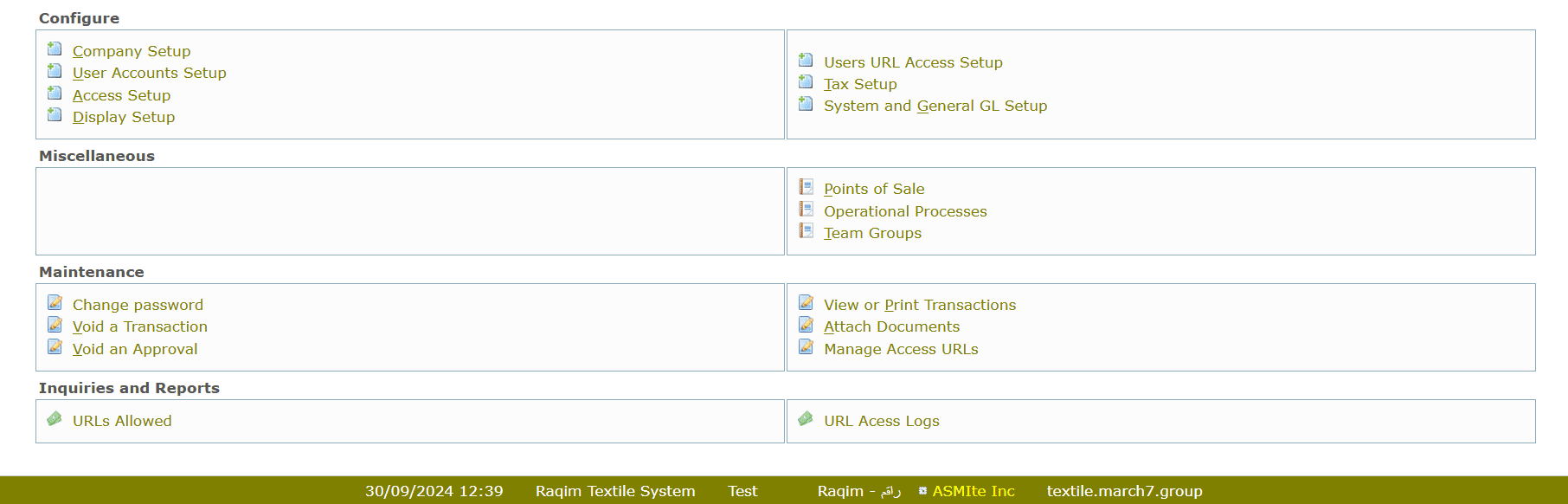This screenshot has width=1568, height=504.
Task: Click the green tag icon beside URLs Allowed
Action: 55,419
